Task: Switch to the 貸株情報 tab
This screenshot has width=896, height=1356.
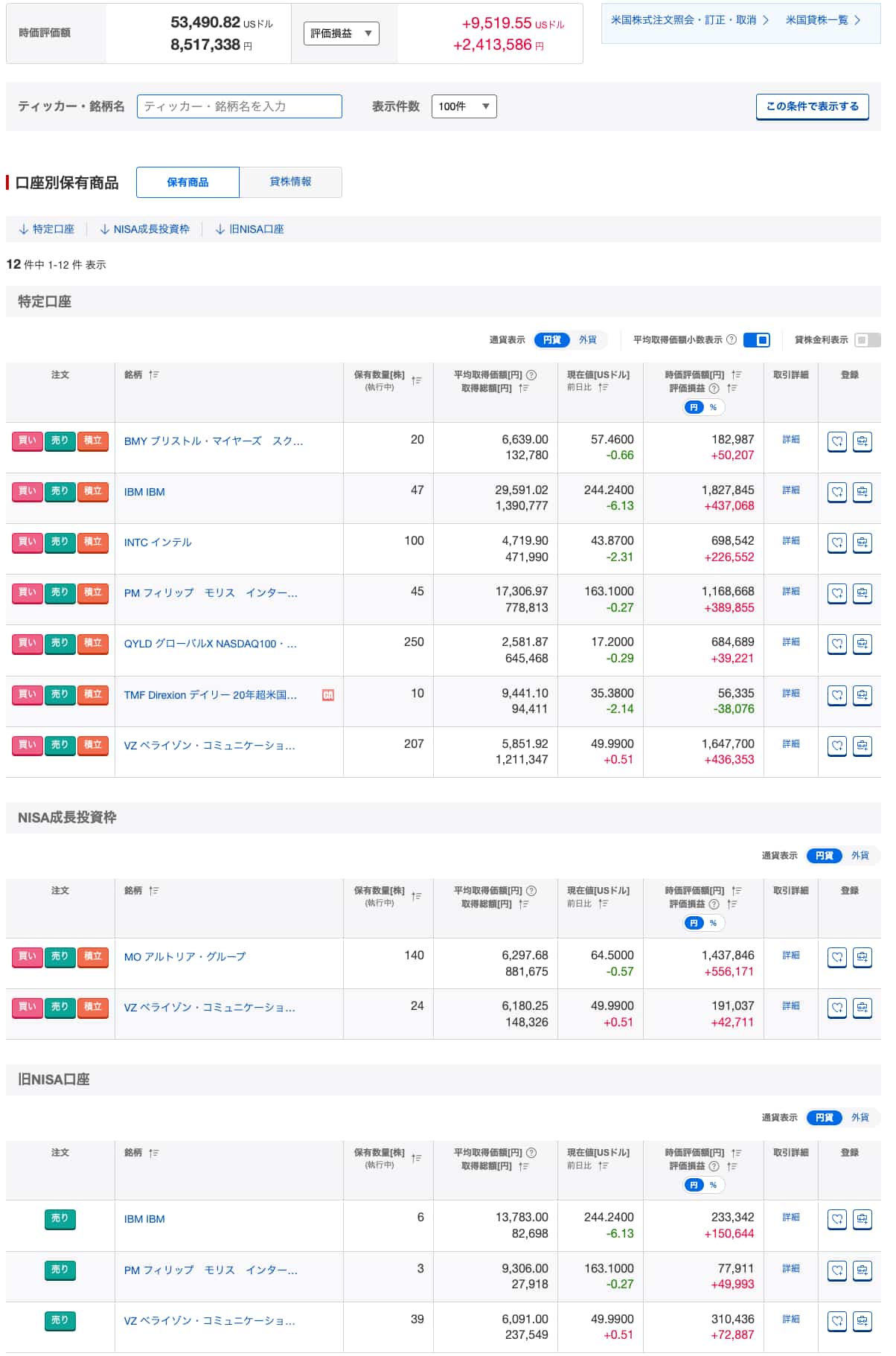Action: click(290, 182)
